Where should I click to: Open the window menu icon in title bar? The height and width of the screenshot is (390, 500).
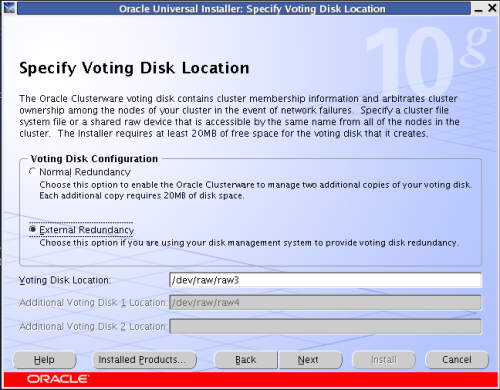click(9, 7)
